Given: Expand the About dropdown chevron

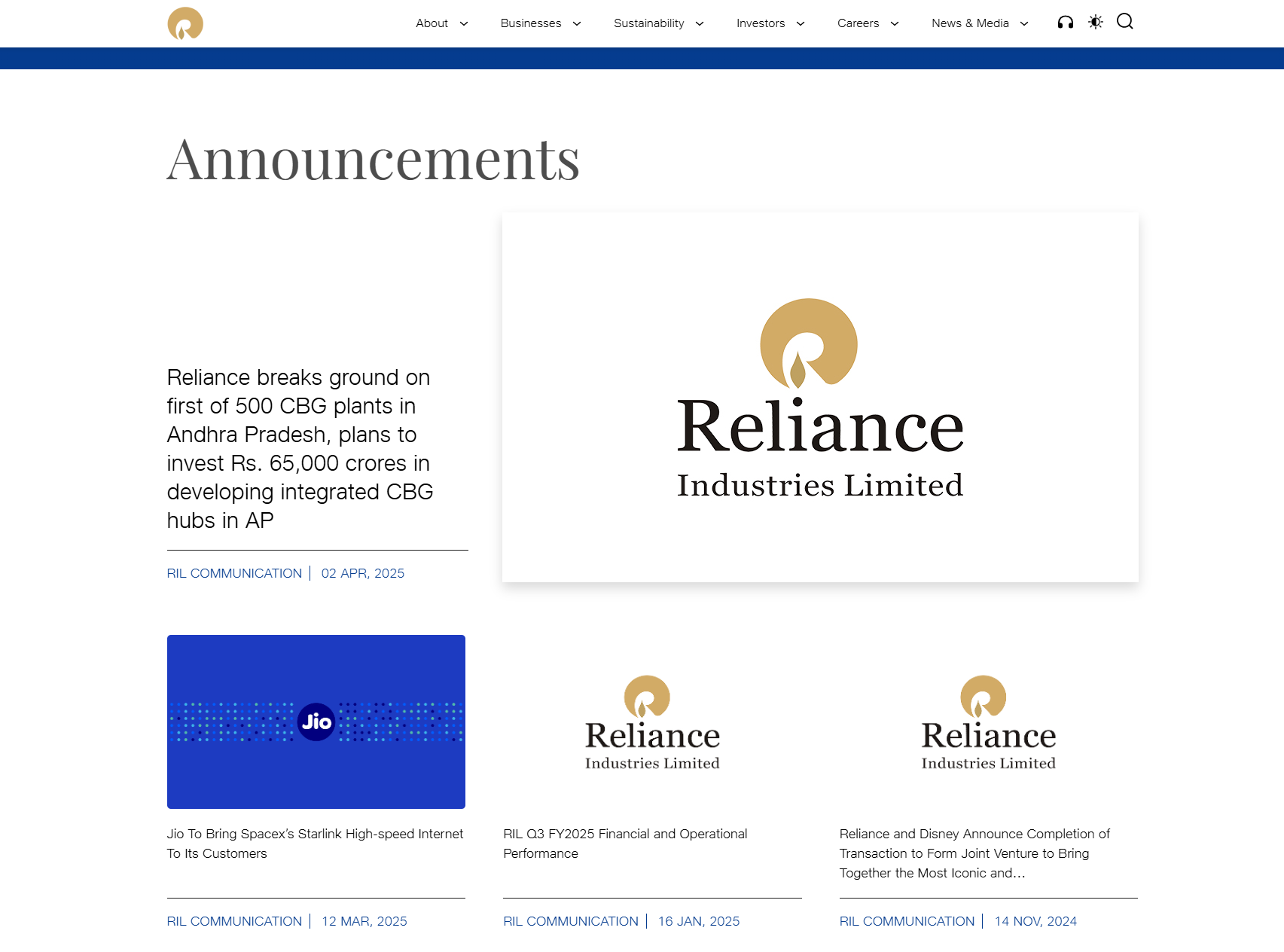Looking at the screenshot, I should [464, 24].
